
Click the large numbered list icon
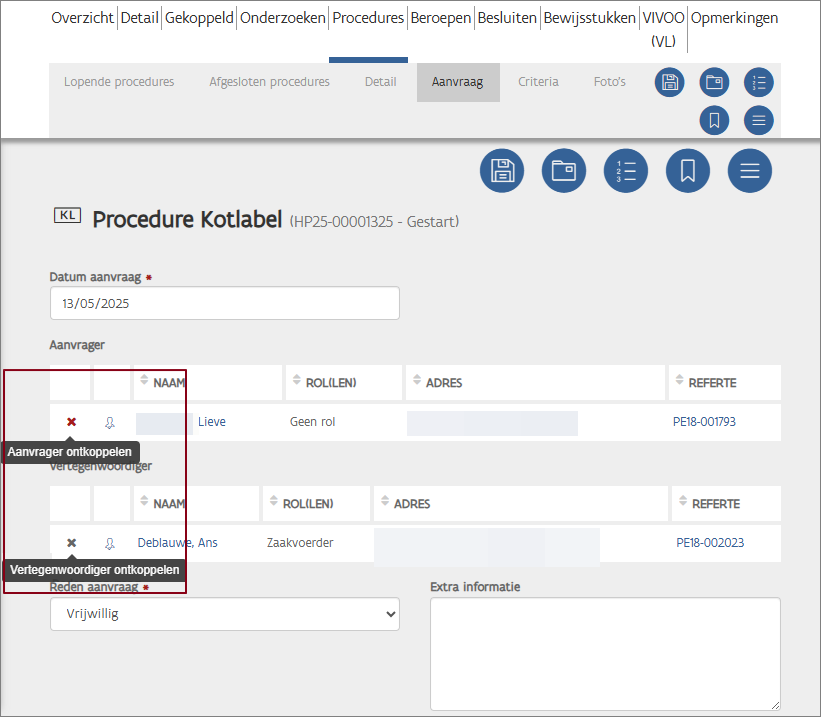(x=626, y=170)
